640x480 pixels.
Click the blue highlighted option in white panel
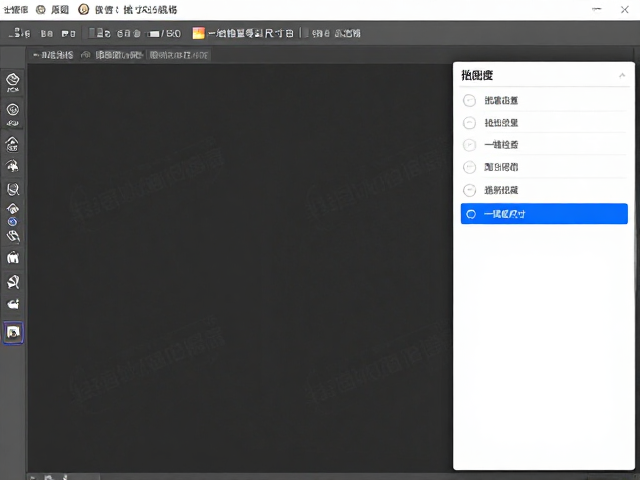point(544,214)
